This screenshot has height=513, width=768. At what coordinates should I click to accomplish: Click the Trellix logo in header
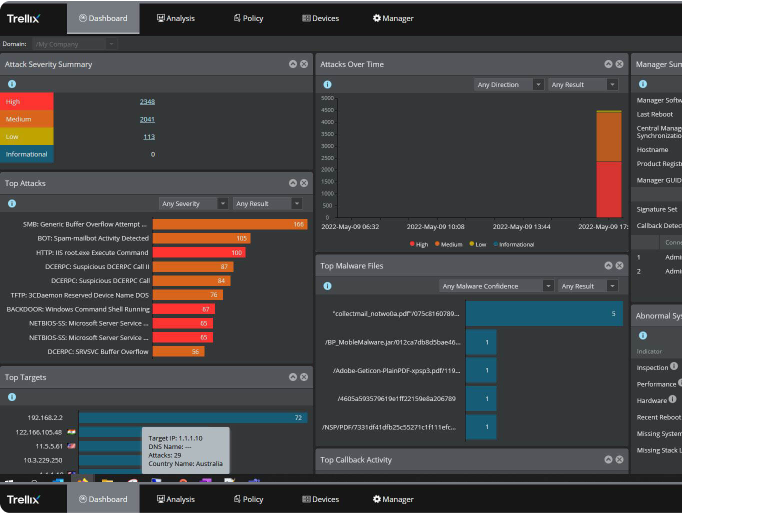click(23, 19)
